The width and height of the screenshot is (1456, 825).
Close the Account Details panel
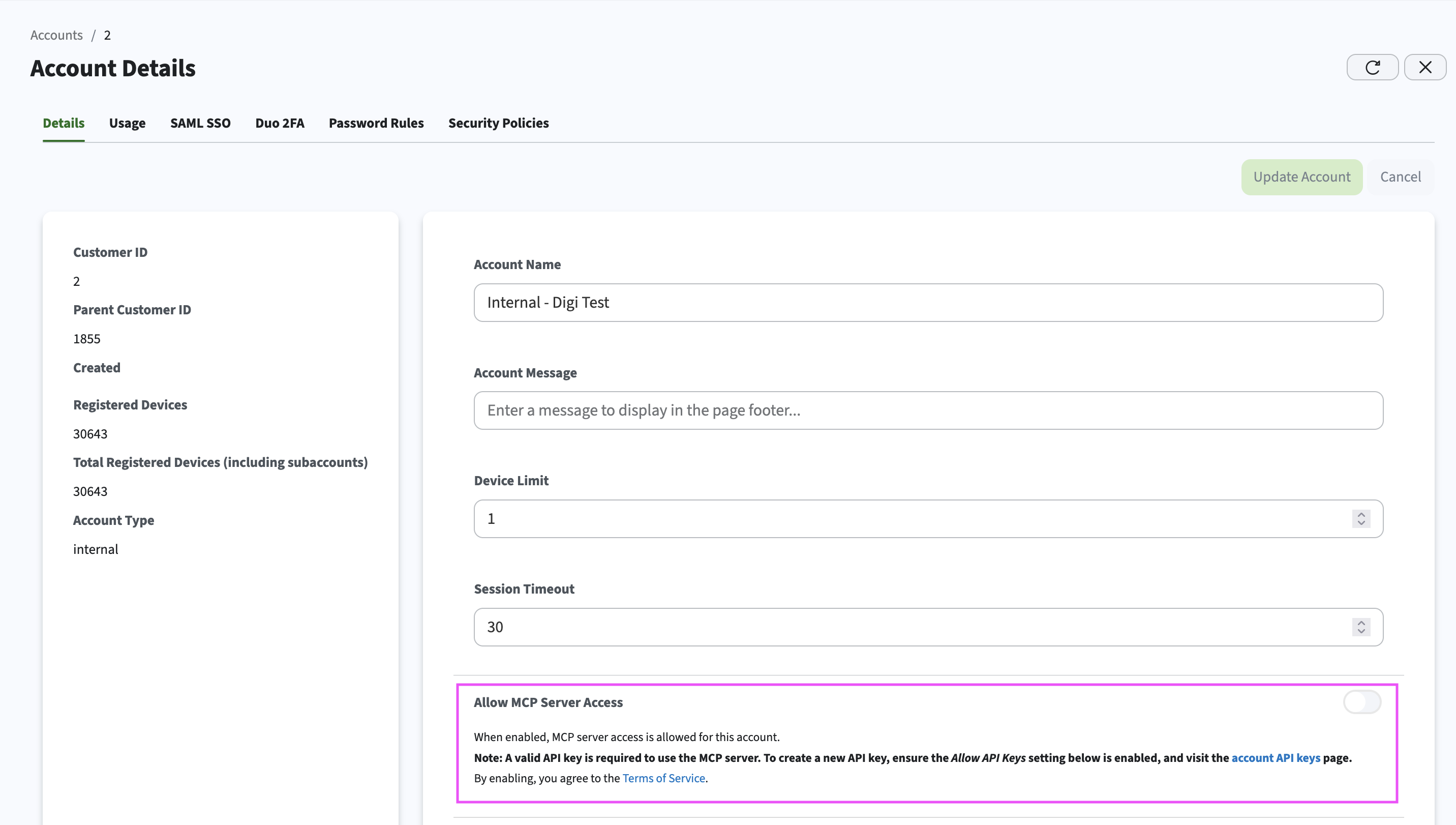tap(1425, 68)
